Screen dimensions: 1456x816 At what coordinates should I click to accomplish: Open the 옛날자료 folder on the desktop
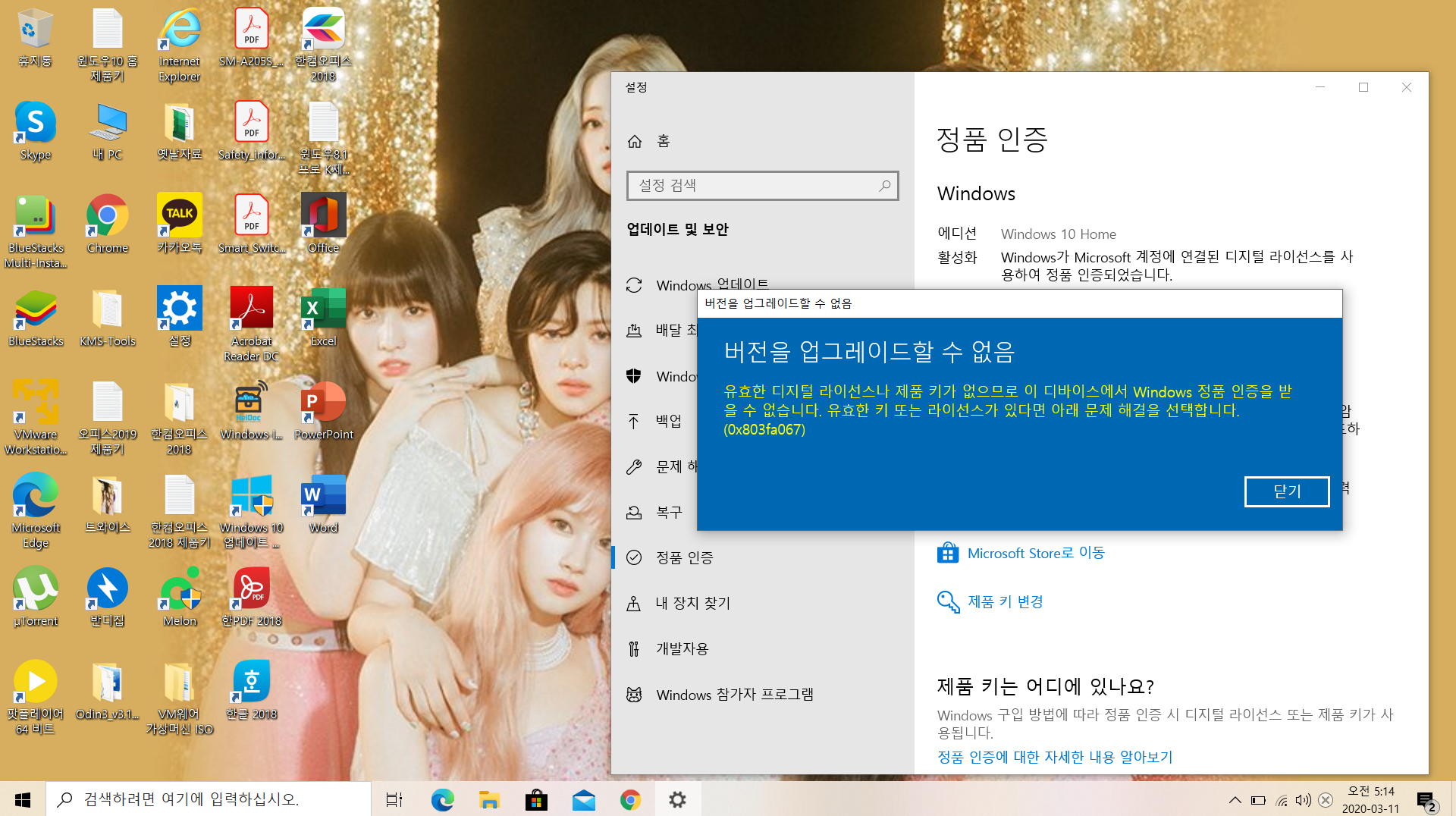(180, 130)
